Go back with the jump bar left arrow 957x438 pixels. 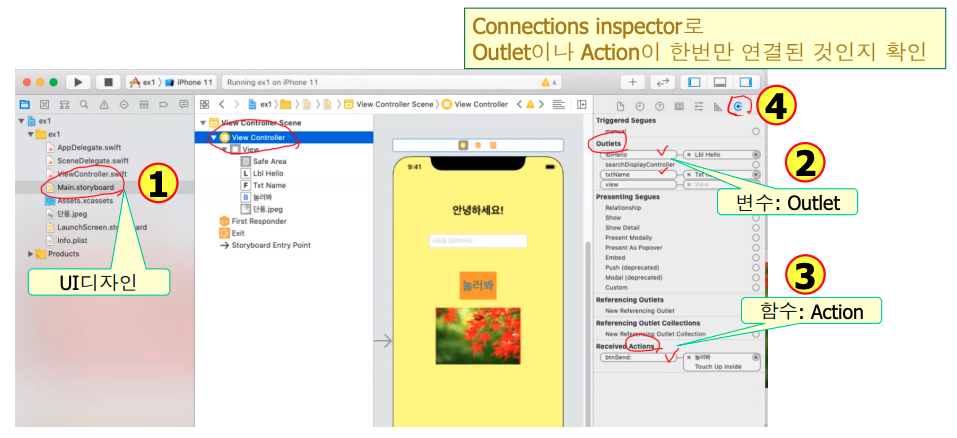222,104
